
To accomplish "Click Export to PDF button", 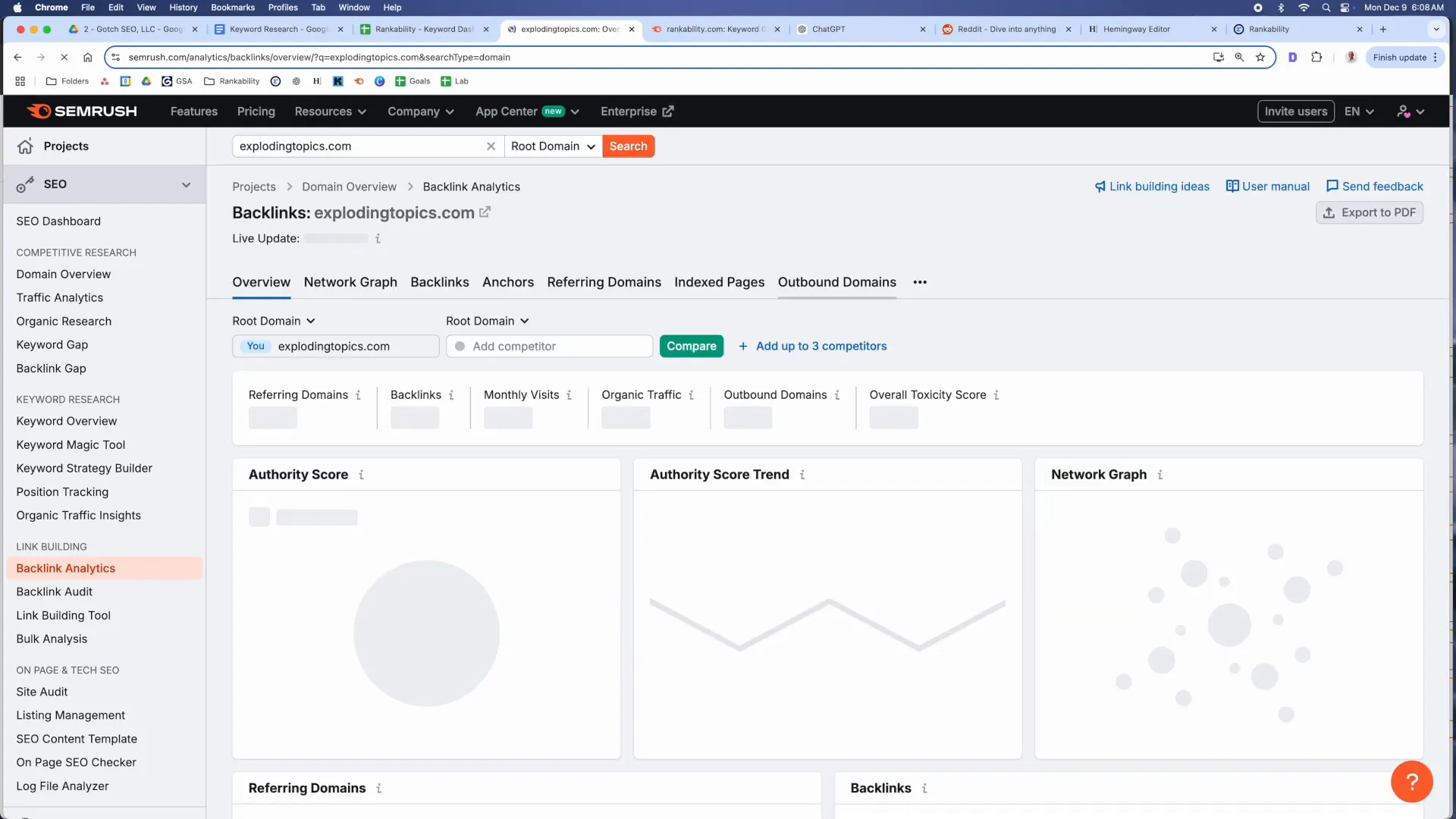I will coord(1369,212).
